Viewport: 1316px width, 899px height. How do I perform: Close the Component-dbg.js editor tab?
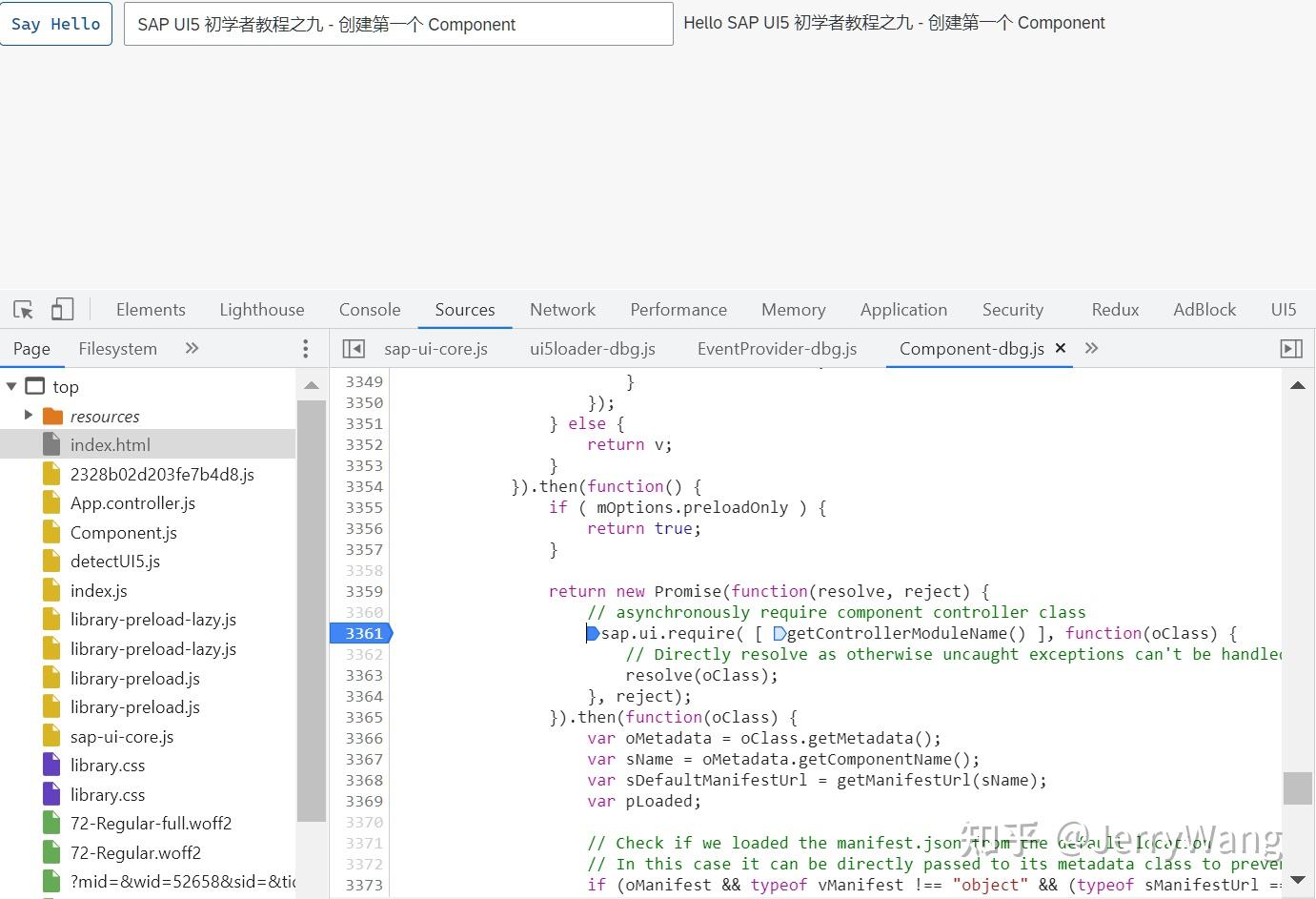coord(1060,349)
